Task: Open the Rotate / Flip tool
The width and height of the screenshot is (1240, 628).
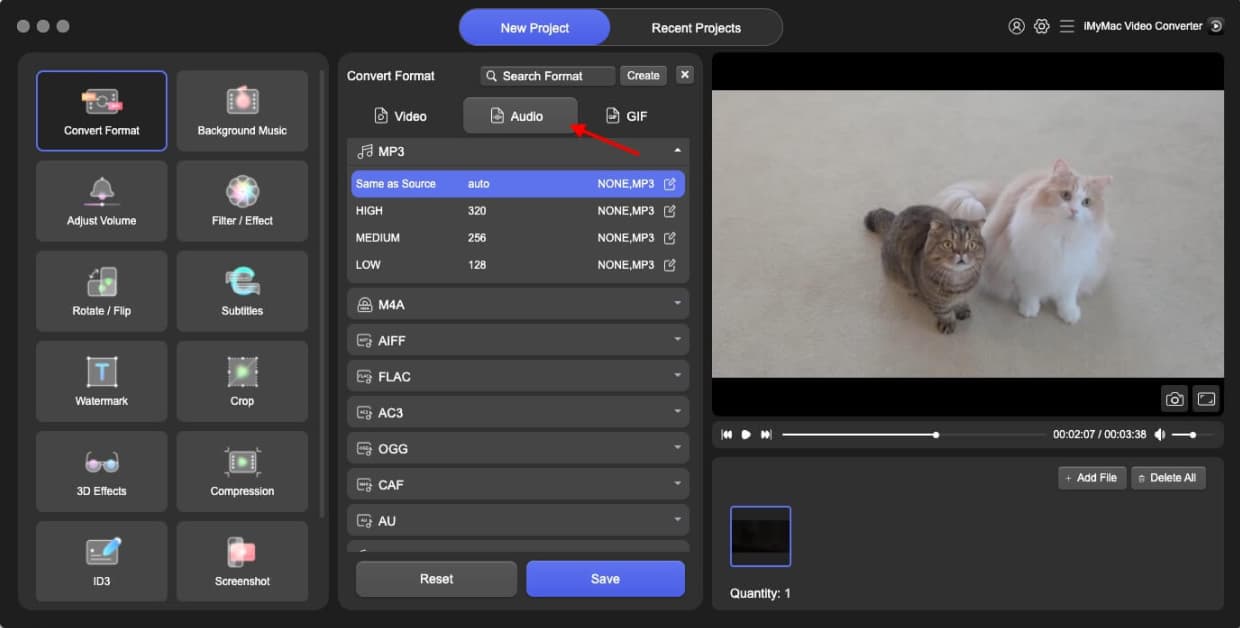Action: click(x=102, y=291)
